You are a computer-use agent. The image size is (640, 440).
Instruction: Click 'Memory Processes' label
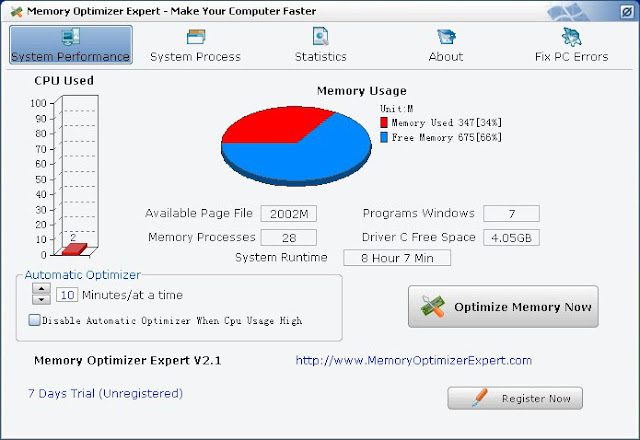202,237
